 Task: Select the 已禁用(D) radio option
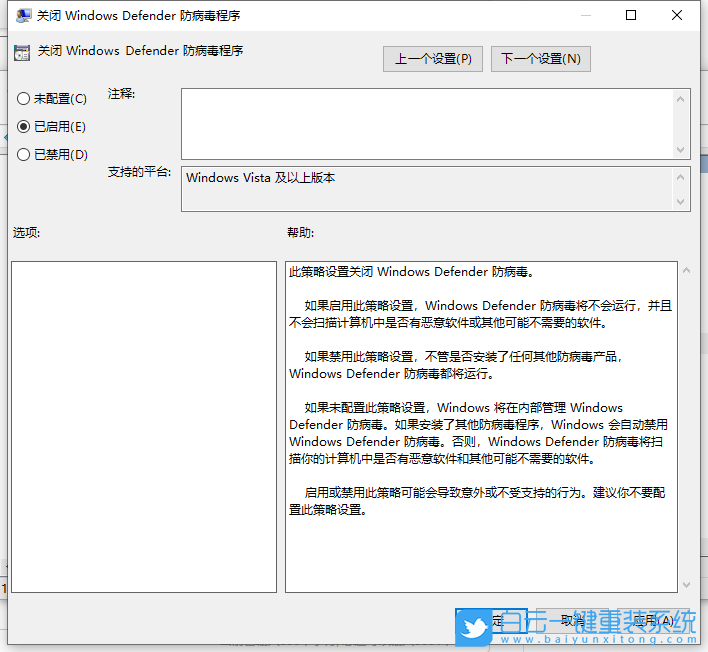[52, 155]
